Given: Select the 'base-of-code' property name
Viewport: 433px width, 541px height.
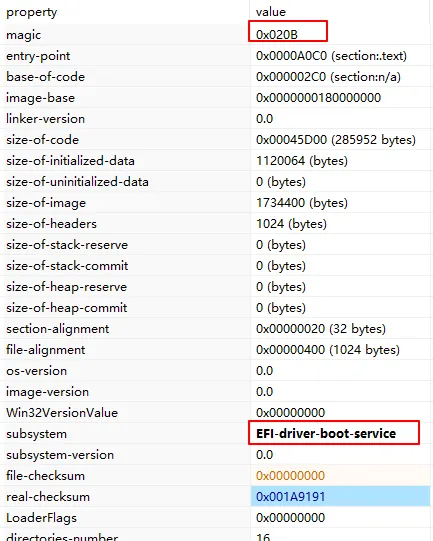Looking at the screenshot, I should click(x=45, y=77).
